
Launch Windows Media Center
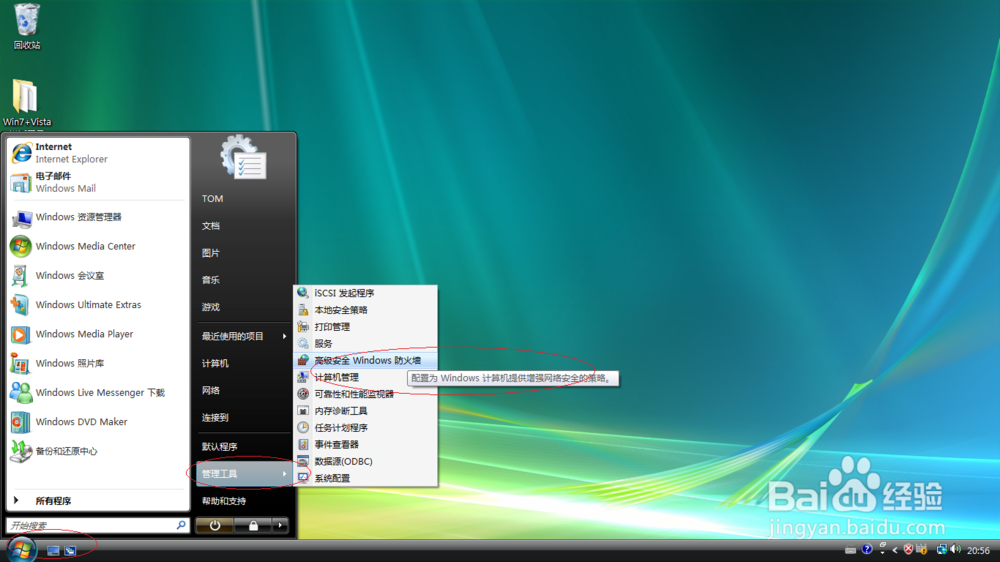point(97,246)
